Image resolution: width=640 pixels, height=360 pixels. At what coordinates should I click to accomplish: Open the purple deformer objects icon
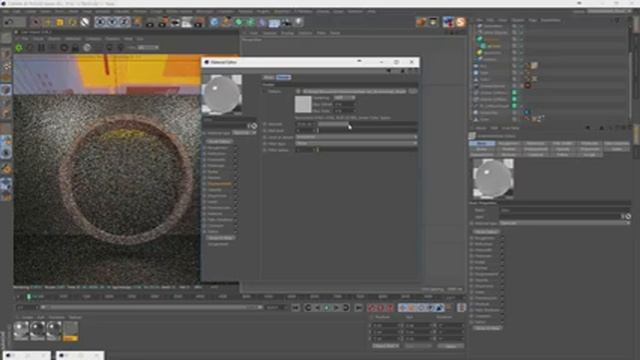[262, 22]
